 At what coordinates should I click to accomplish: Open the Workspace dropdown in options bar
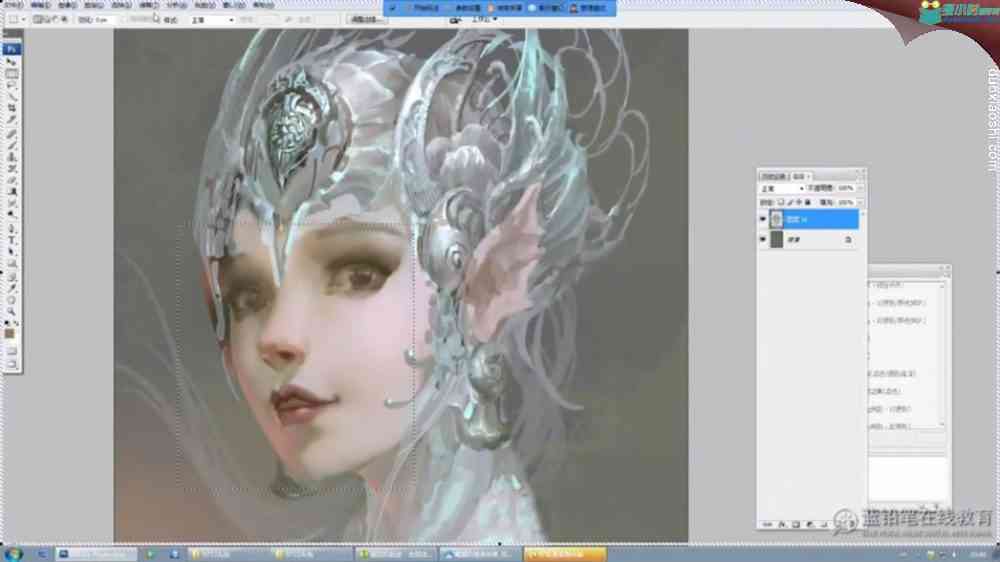pyautogui.click(x=483, y=20)
